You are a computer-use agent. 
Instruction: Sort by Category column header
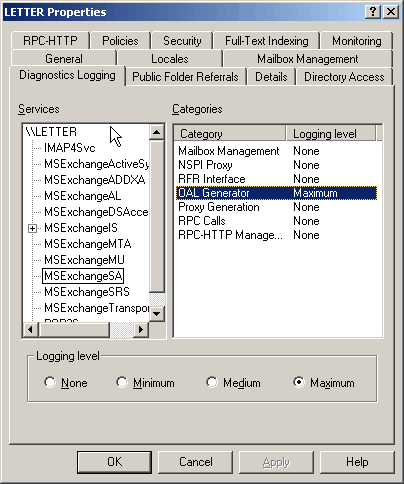[x=230, y=134]
